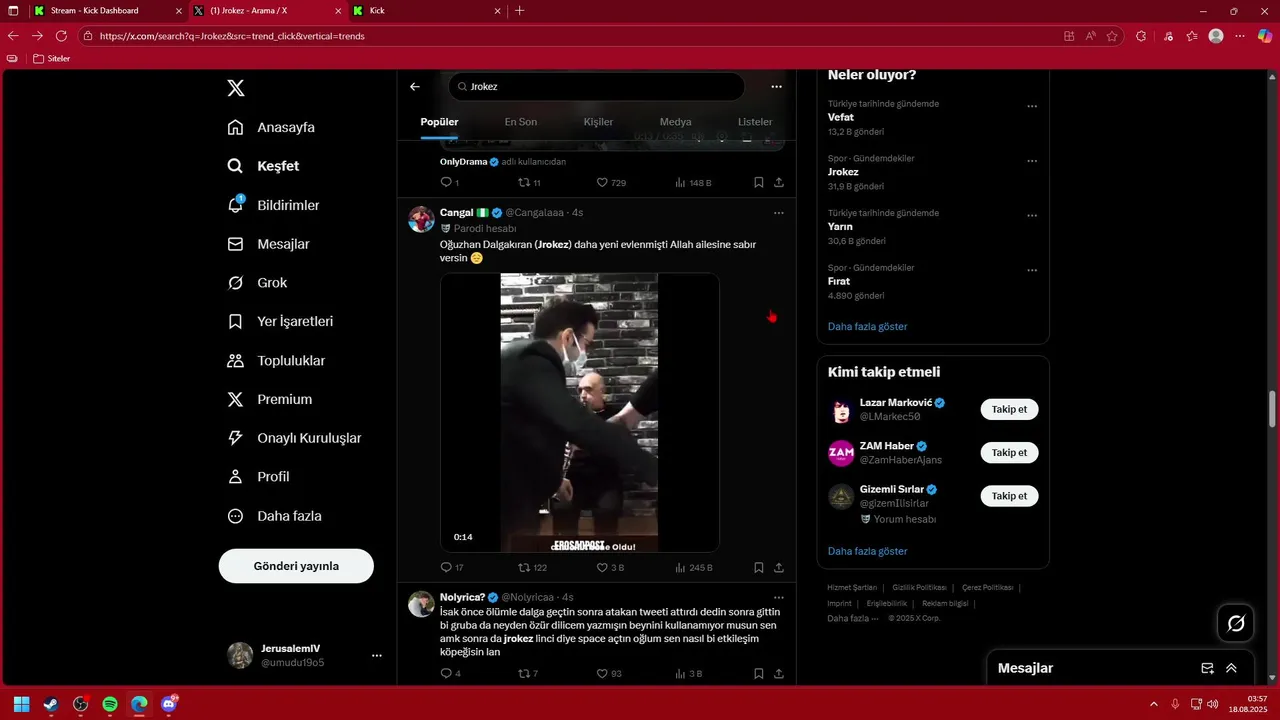
Task: Switch to Medya tab
Action: coord(675,122)
